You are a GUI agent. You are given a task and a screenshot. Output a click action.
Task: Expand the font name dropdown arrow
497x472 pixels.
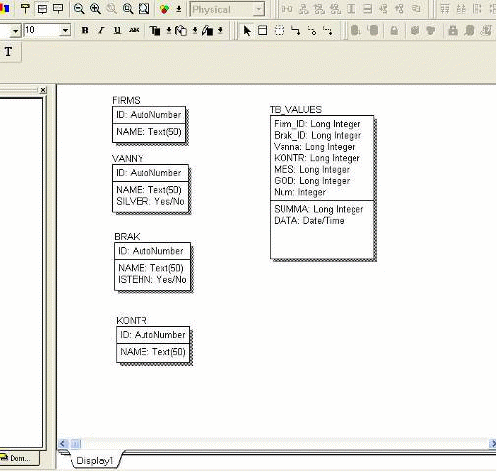[15, 31]
